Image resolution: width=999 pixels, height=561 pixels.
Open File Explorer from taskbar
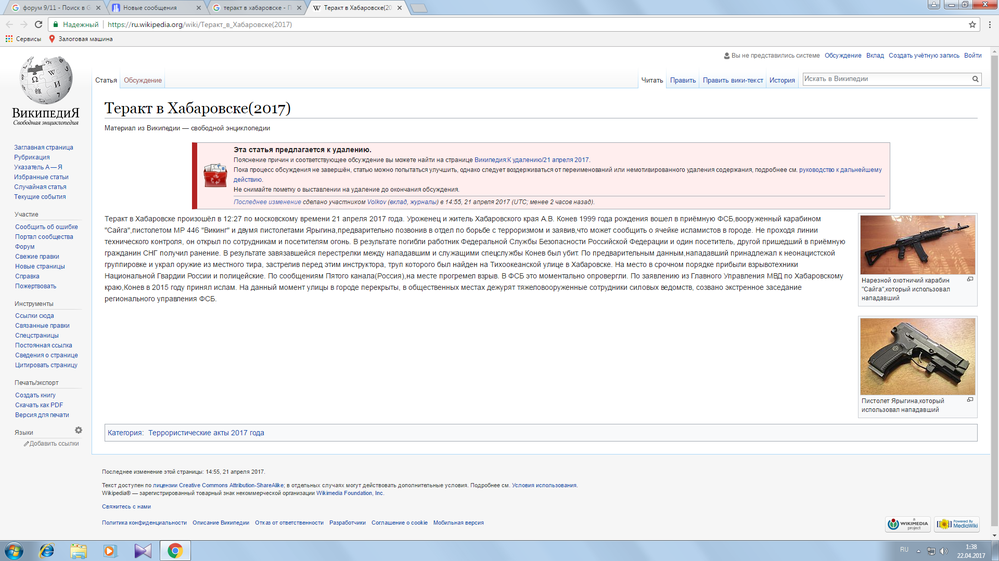point(78,551)
